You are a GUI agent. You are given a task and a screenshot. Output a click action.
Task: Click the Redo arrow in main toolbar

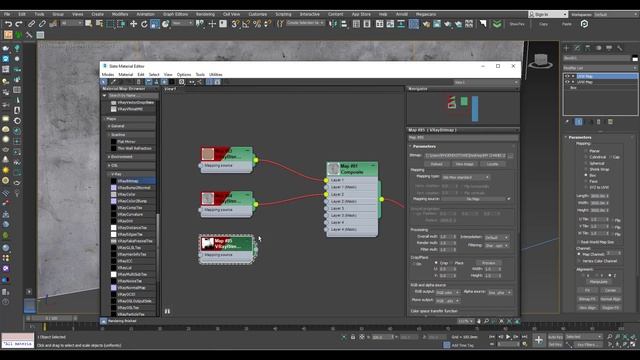point(19,24)
